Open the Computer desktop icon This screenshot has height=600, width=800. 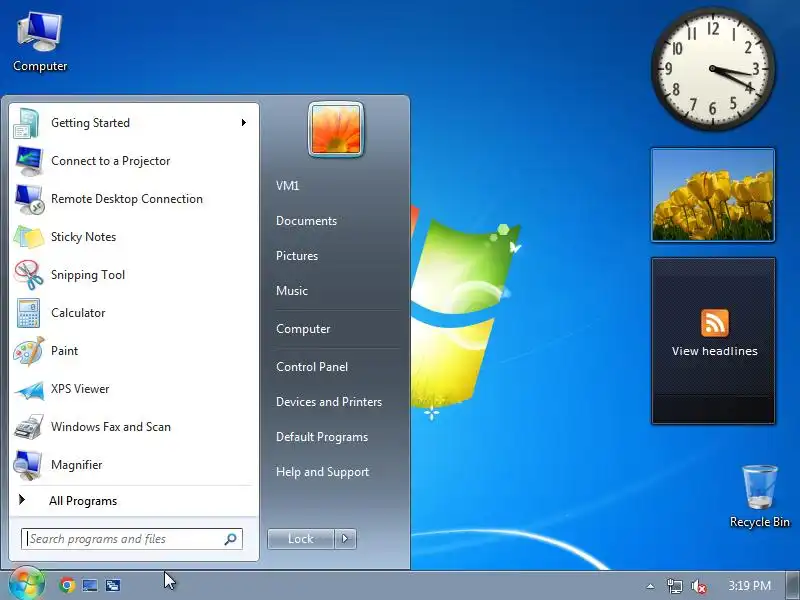click(x=40, y=42)
